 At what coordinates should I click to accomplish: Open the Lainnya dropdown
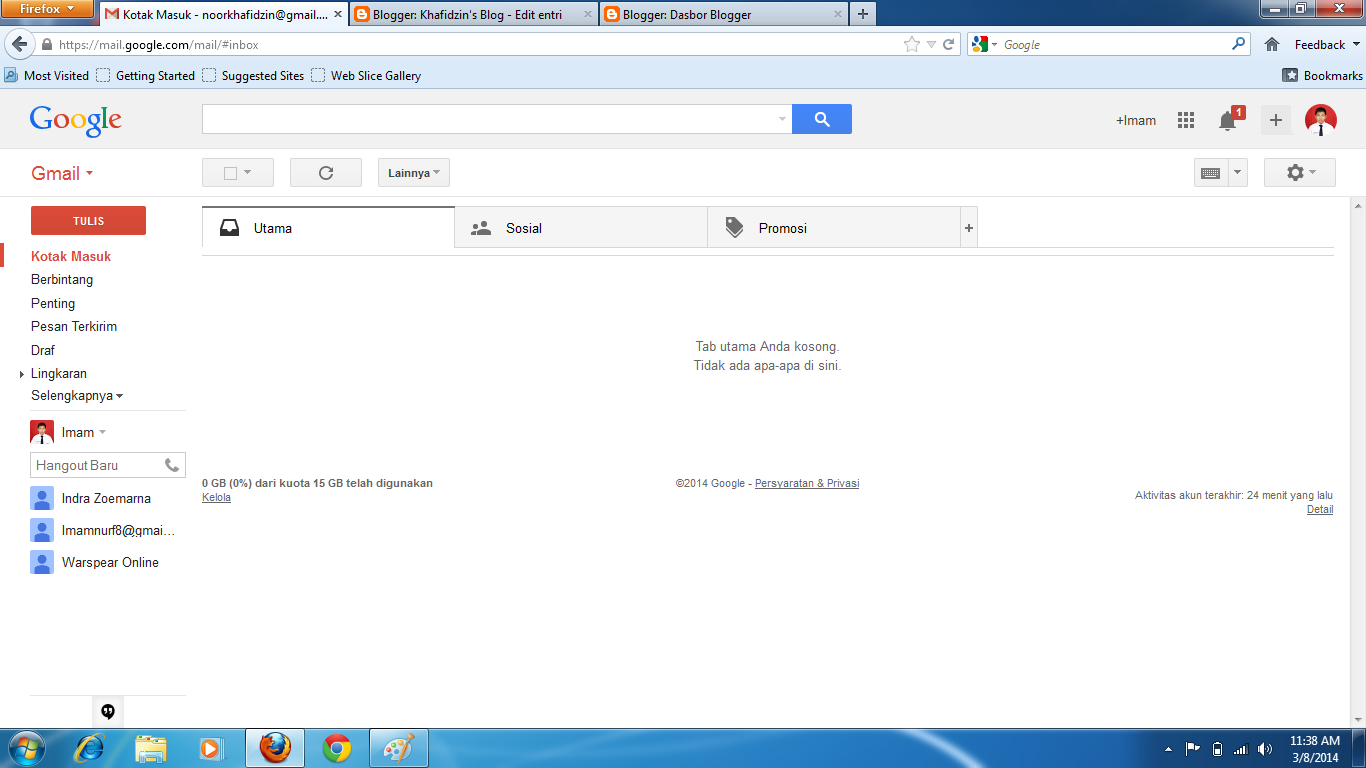coord(413,173)
